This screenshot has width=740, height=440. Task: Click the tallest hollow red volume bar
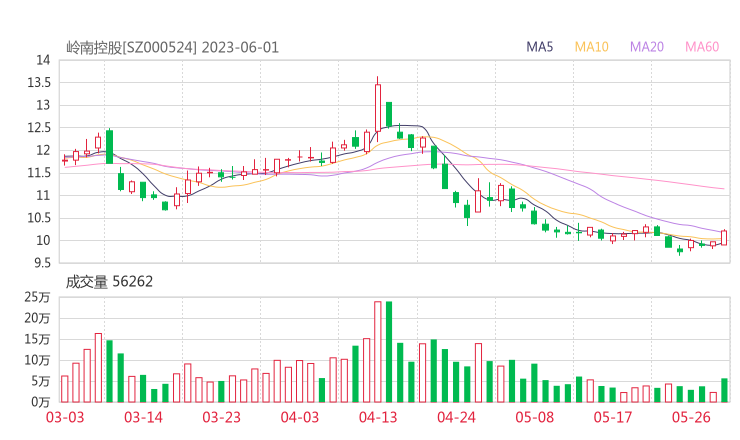(x=378, y=352)
